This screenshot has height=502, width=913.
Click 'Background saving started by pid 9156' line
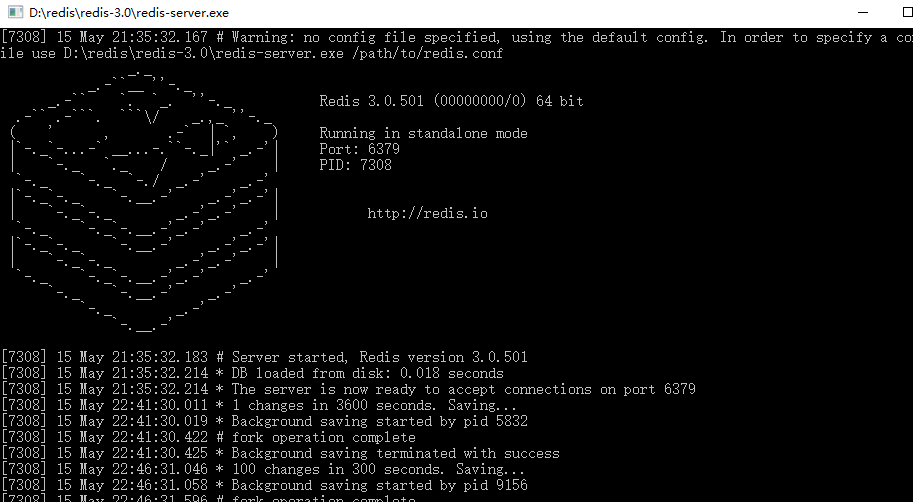pyautogui.click(x=264, y=485)
